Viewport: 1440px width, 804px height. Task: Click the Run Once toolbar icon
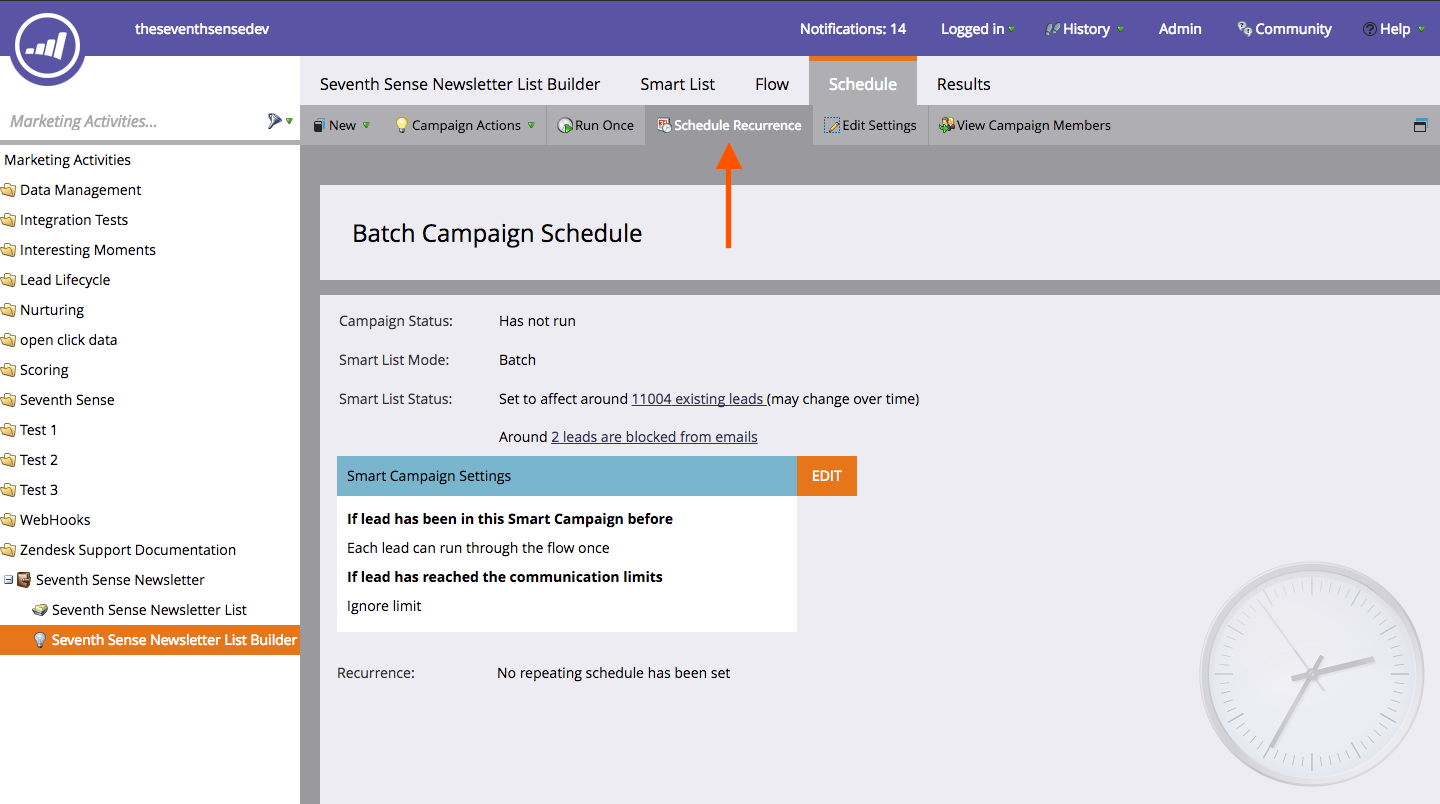[x=566, y=126]
